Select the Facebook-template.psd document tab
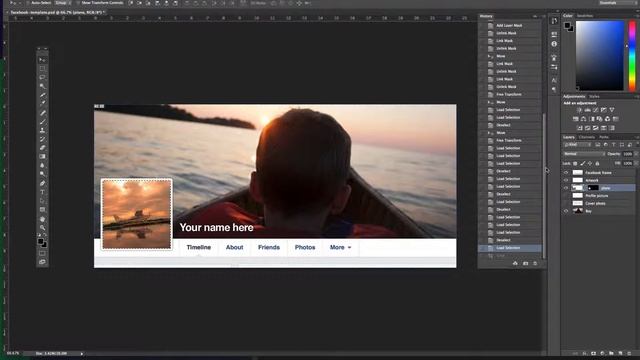This screenshot has width=640, height=360. point(57,13)
